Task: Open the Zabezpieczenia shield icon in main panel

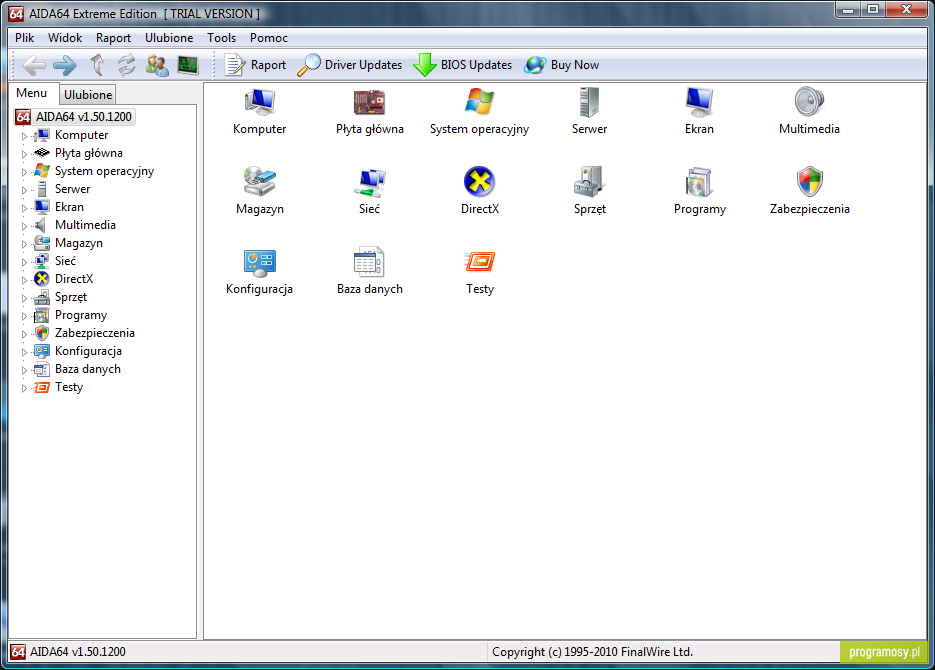Action: pyautogui.click(x=809, y=182)
